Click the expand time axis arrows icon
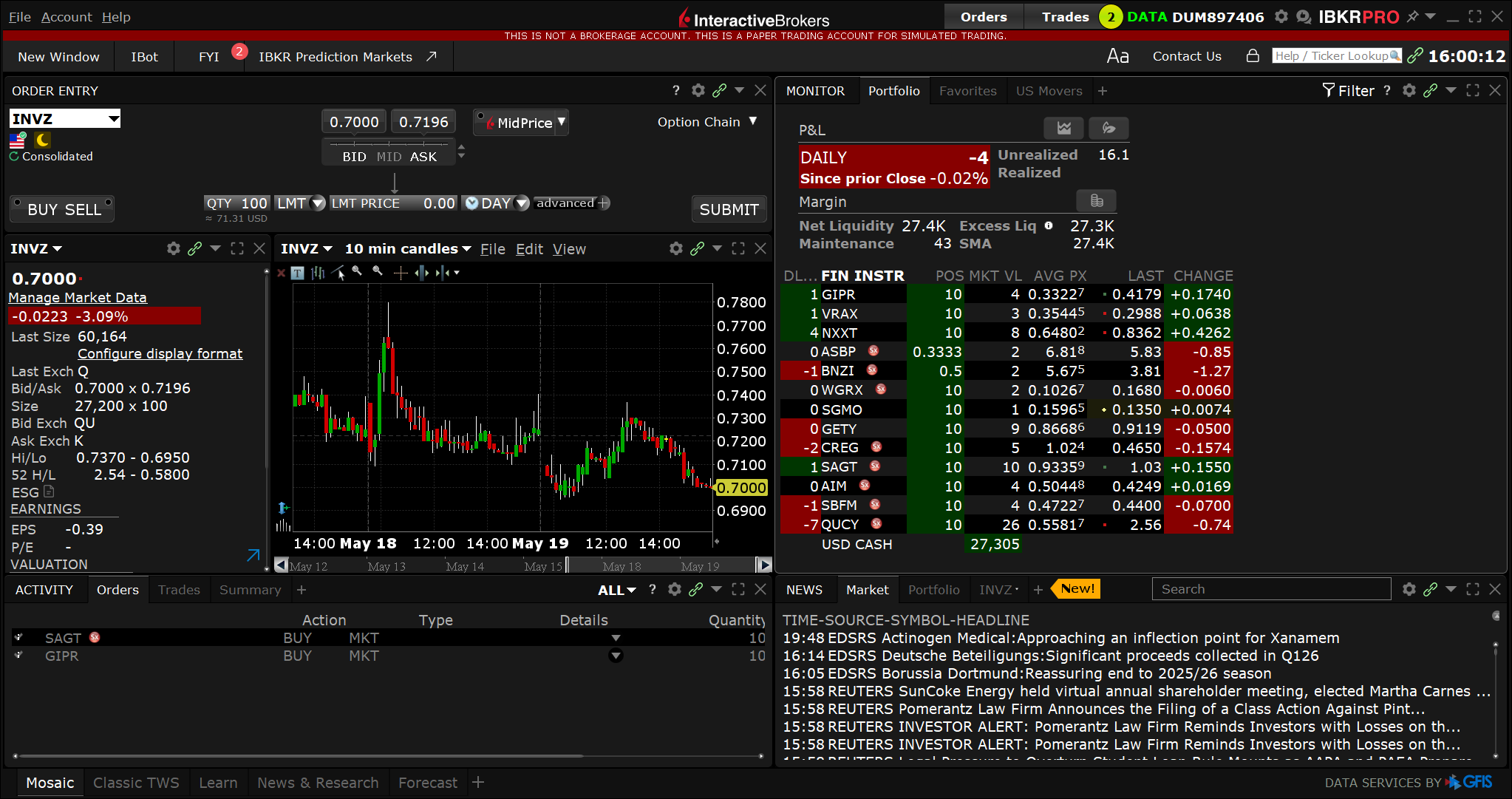 tap(421, 273)
